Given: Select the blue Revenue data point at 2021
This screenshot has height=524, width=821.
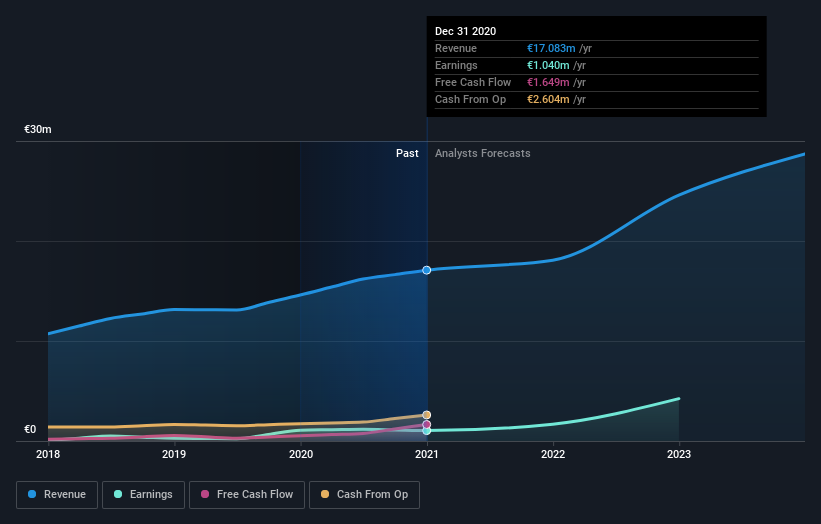Looking at the screenshot, I should pos(427,270).
